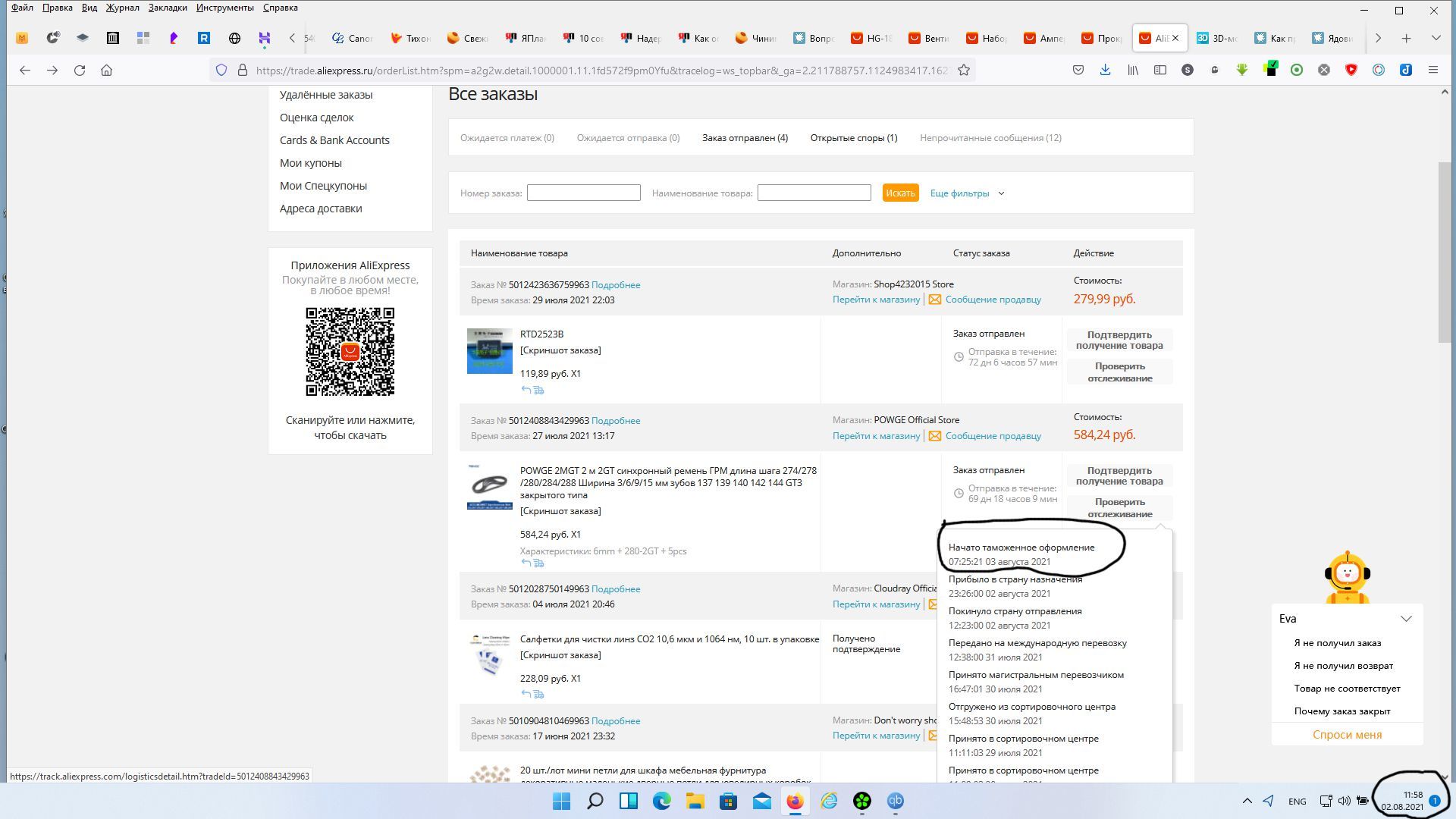Open the Справка menu
The width and height of the screenshot is (1456, 819).
(x=280, y=8)
